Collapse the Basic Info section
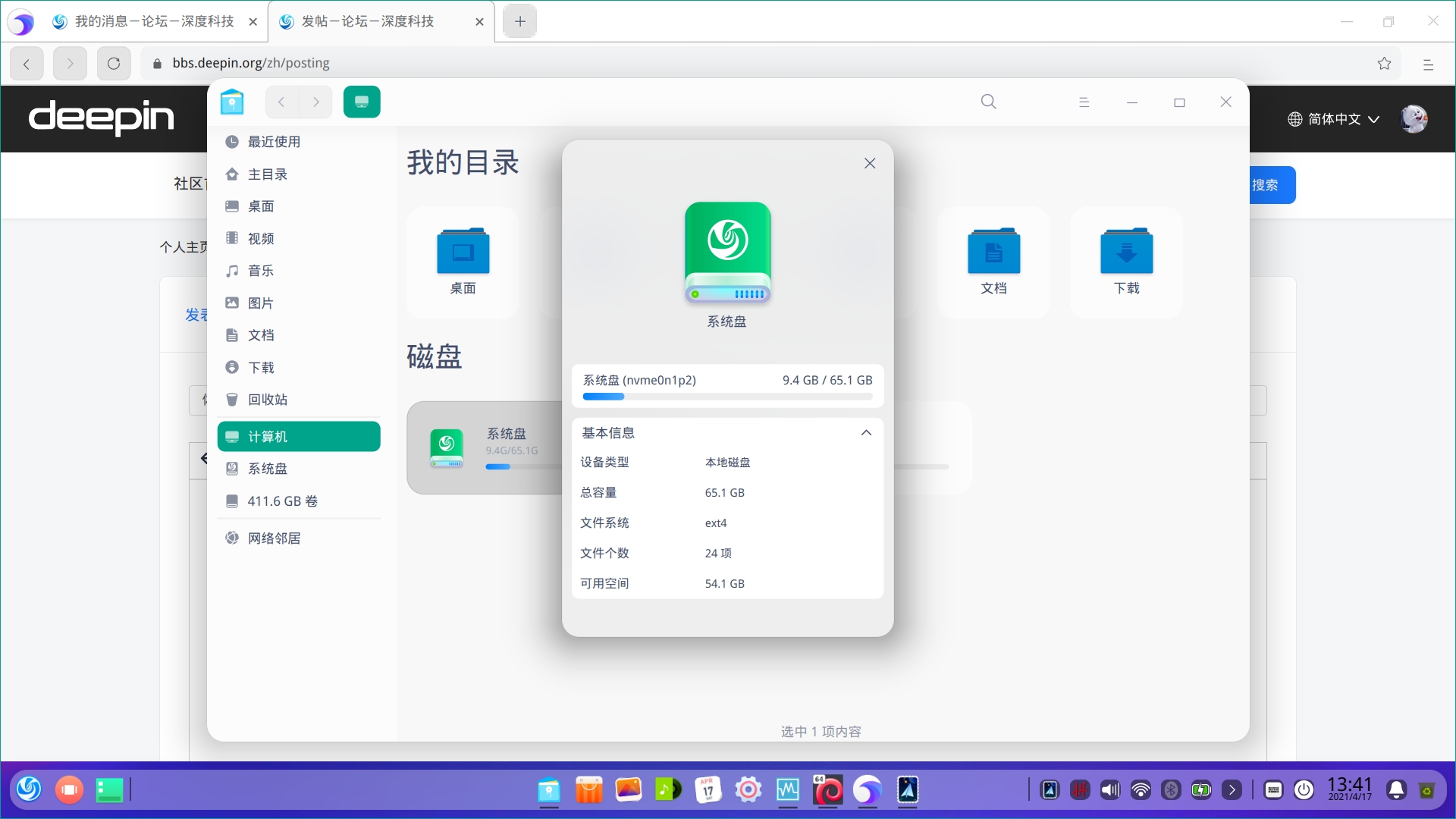The image size is (1456, 819). [x=866, y=433]
